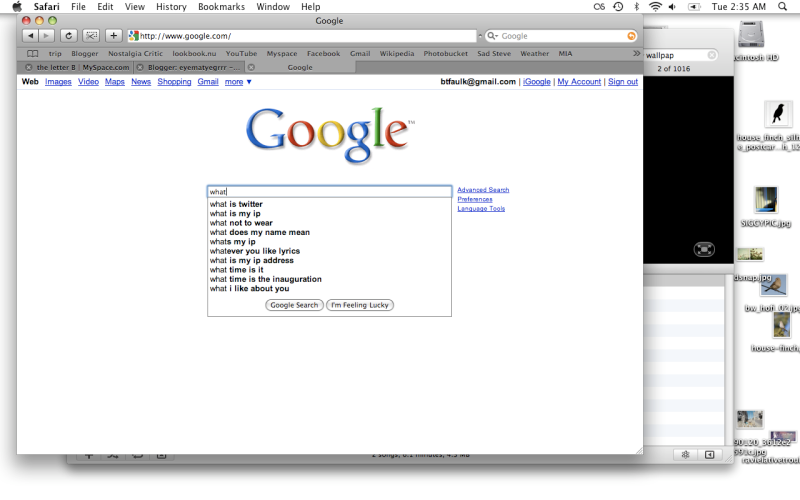This screenshot has height=500, width=800.
Task: Select the SIGGYPIC.jpg desktop file
Action: pos(766,200)
